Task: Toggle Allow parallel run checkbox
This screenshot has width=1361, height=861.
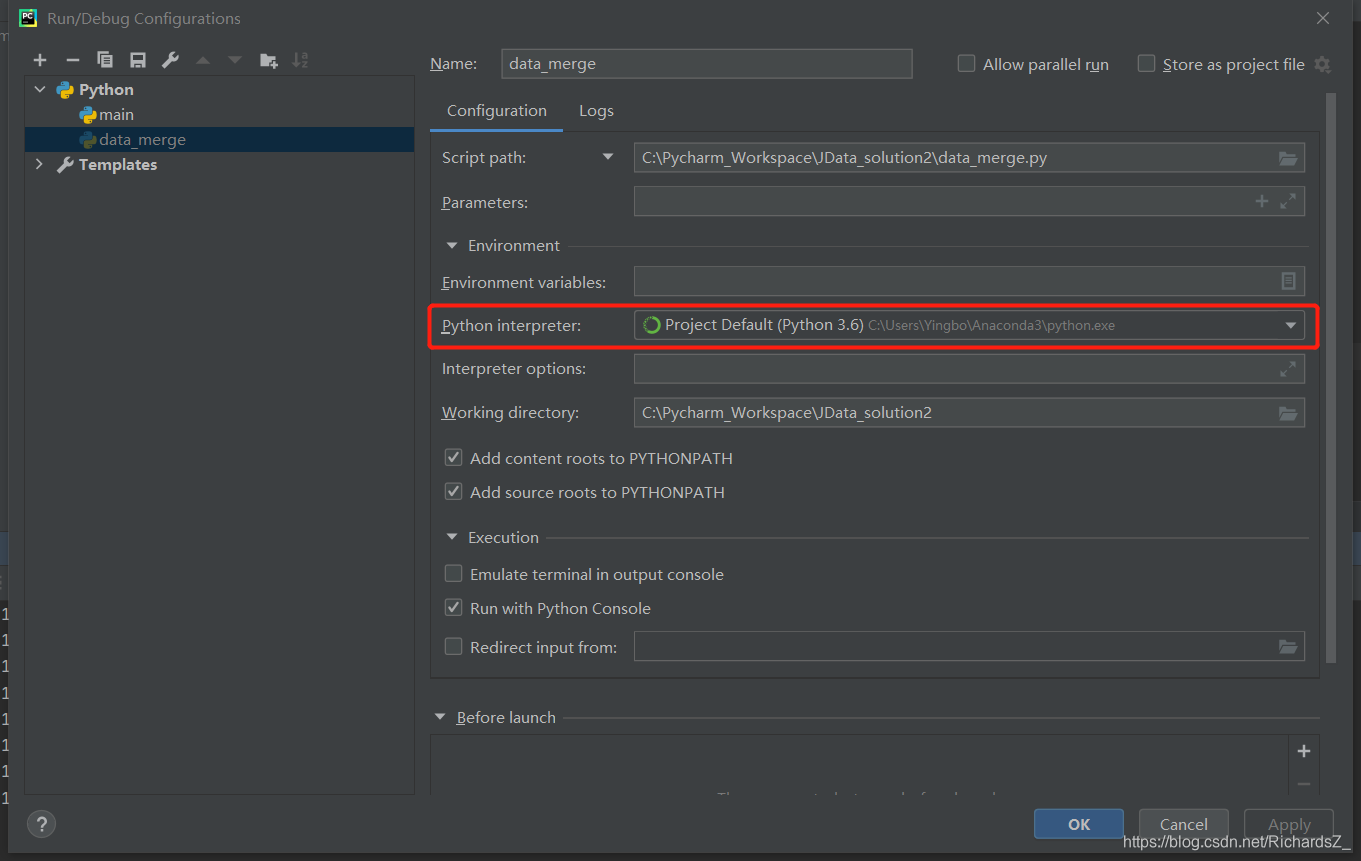Action: point(966,63)
